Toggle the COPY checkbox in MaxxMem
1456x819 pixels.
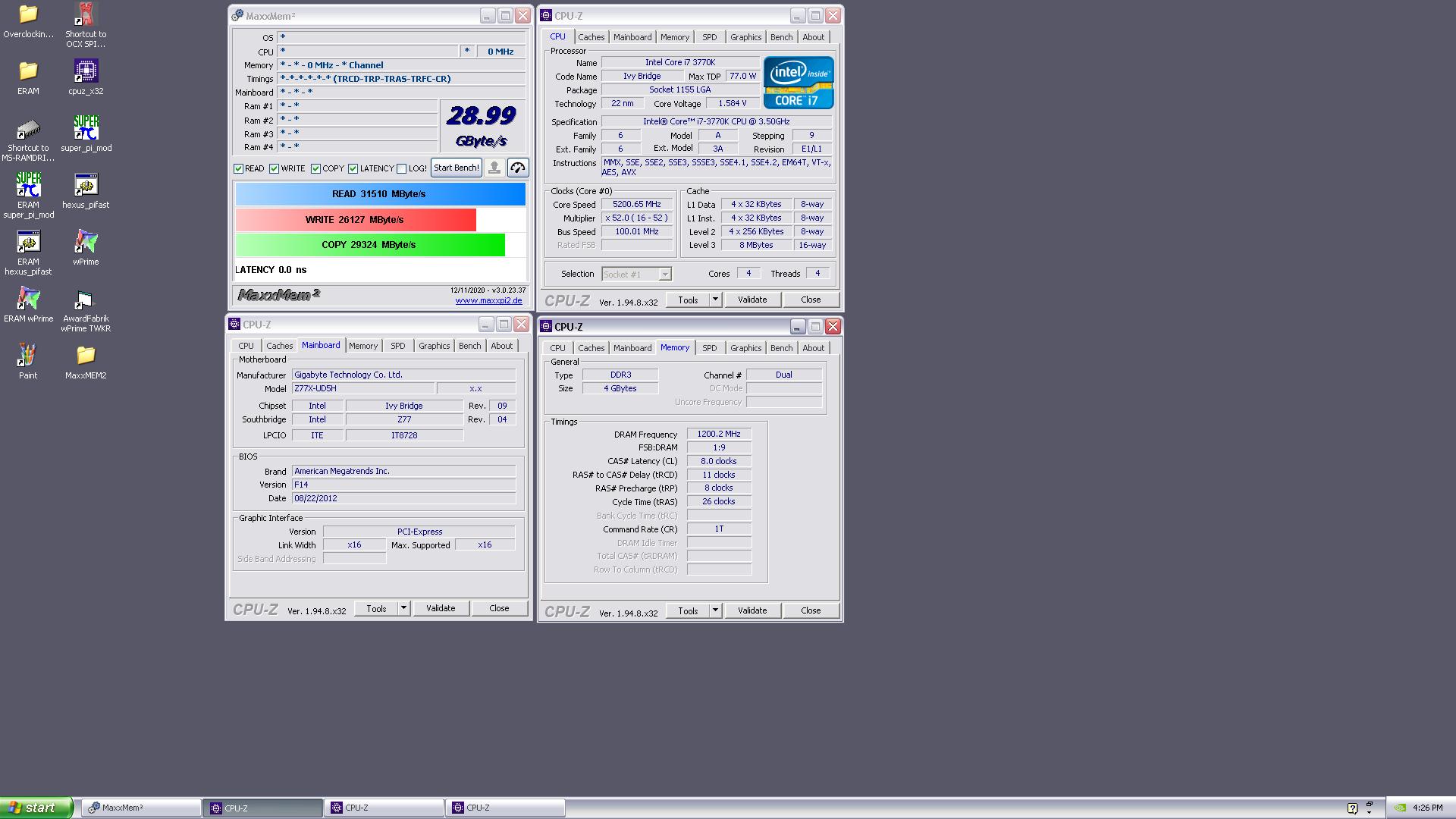315,168
